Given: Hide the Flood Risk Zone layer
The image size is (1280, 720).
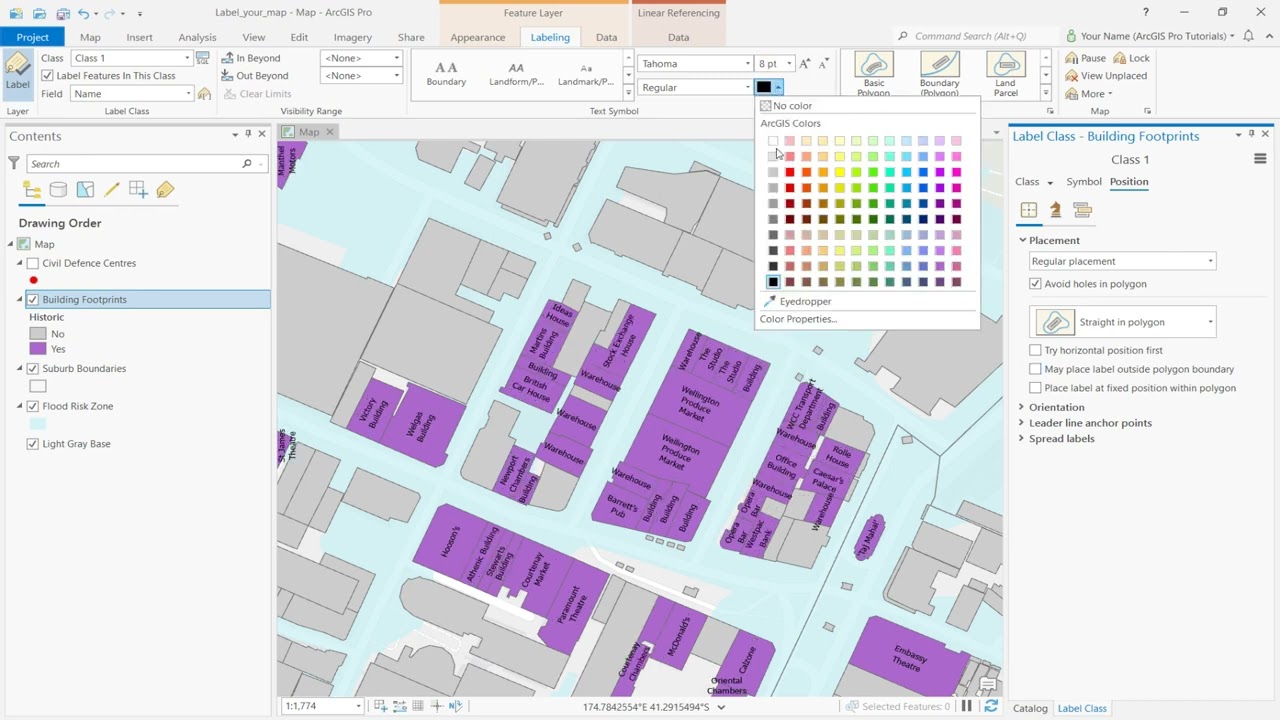Looking at the screenshot, I should [34, 406].
